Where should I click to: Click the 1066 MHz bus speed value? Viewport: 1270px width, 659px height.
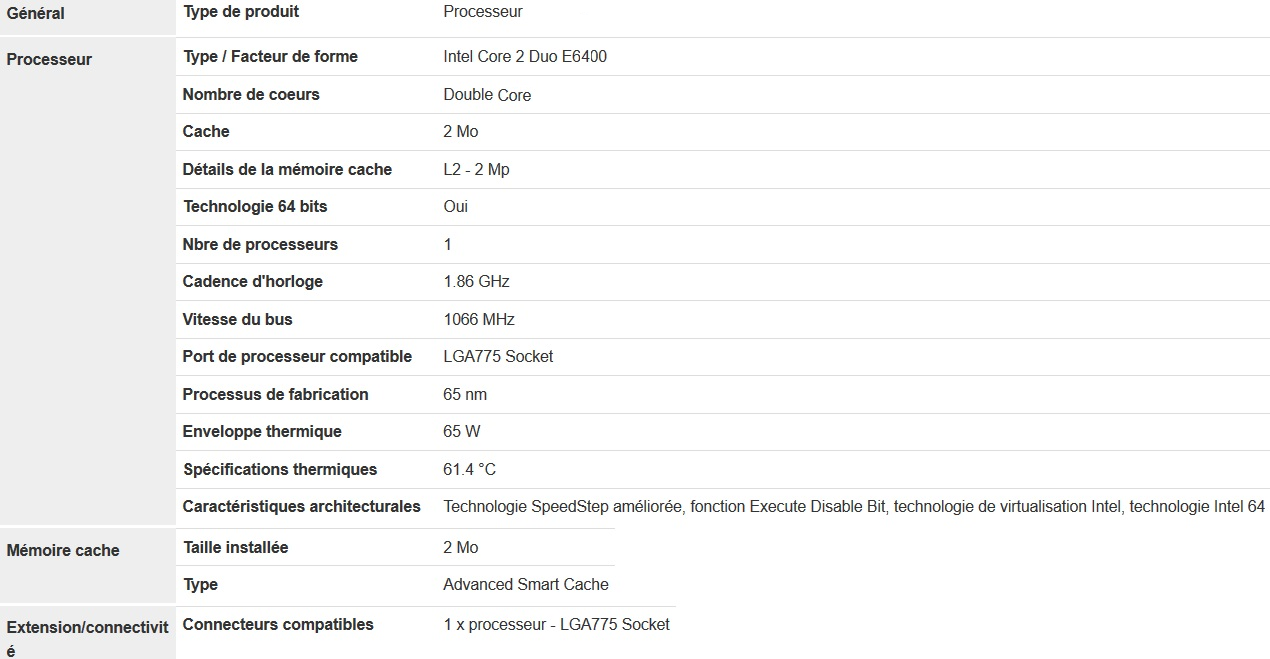pos(479,320)
